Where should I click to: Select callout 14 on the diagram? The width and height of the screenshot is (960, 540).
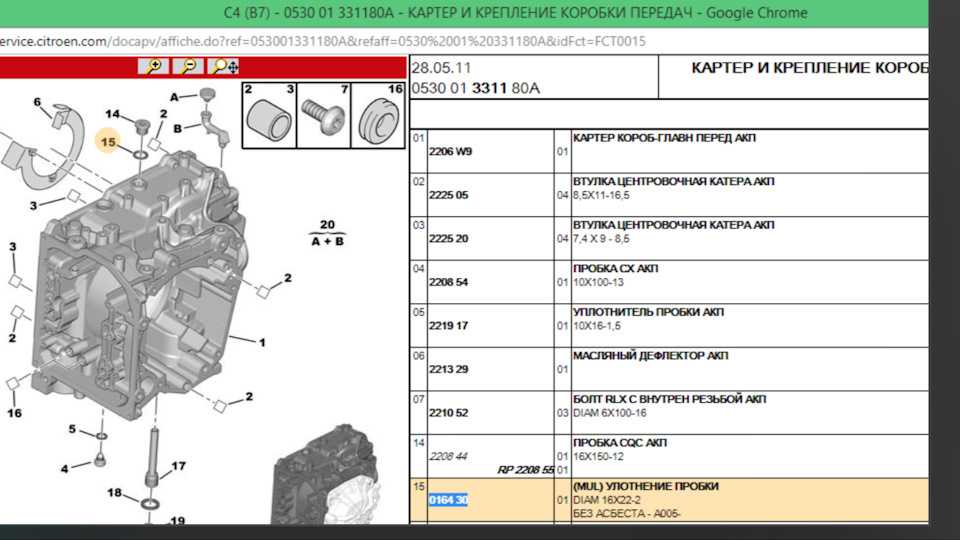[112, 114]
